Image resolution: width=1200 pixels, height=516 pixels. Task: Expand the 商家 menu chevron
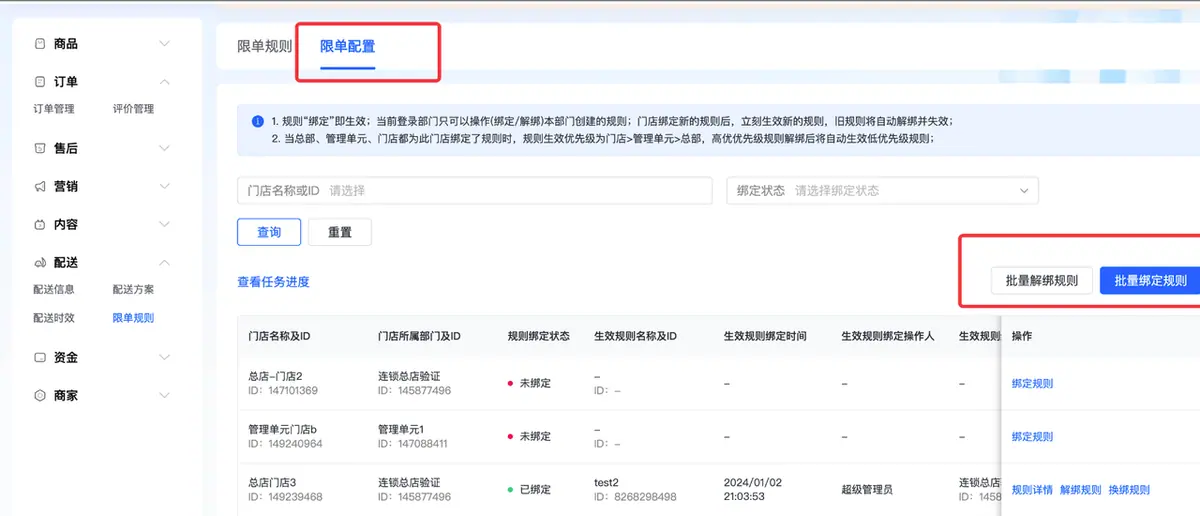point(165,396)
